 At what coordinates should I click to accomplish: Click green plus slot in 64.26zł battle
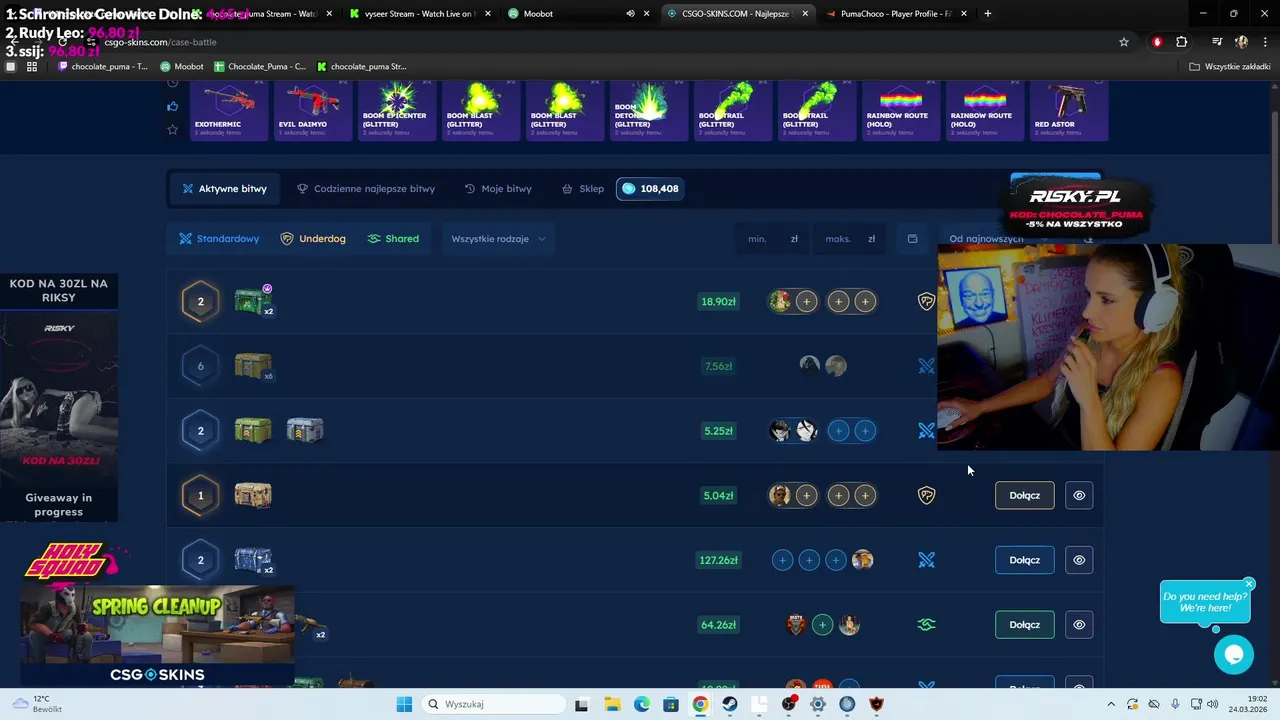click(822, 625)
